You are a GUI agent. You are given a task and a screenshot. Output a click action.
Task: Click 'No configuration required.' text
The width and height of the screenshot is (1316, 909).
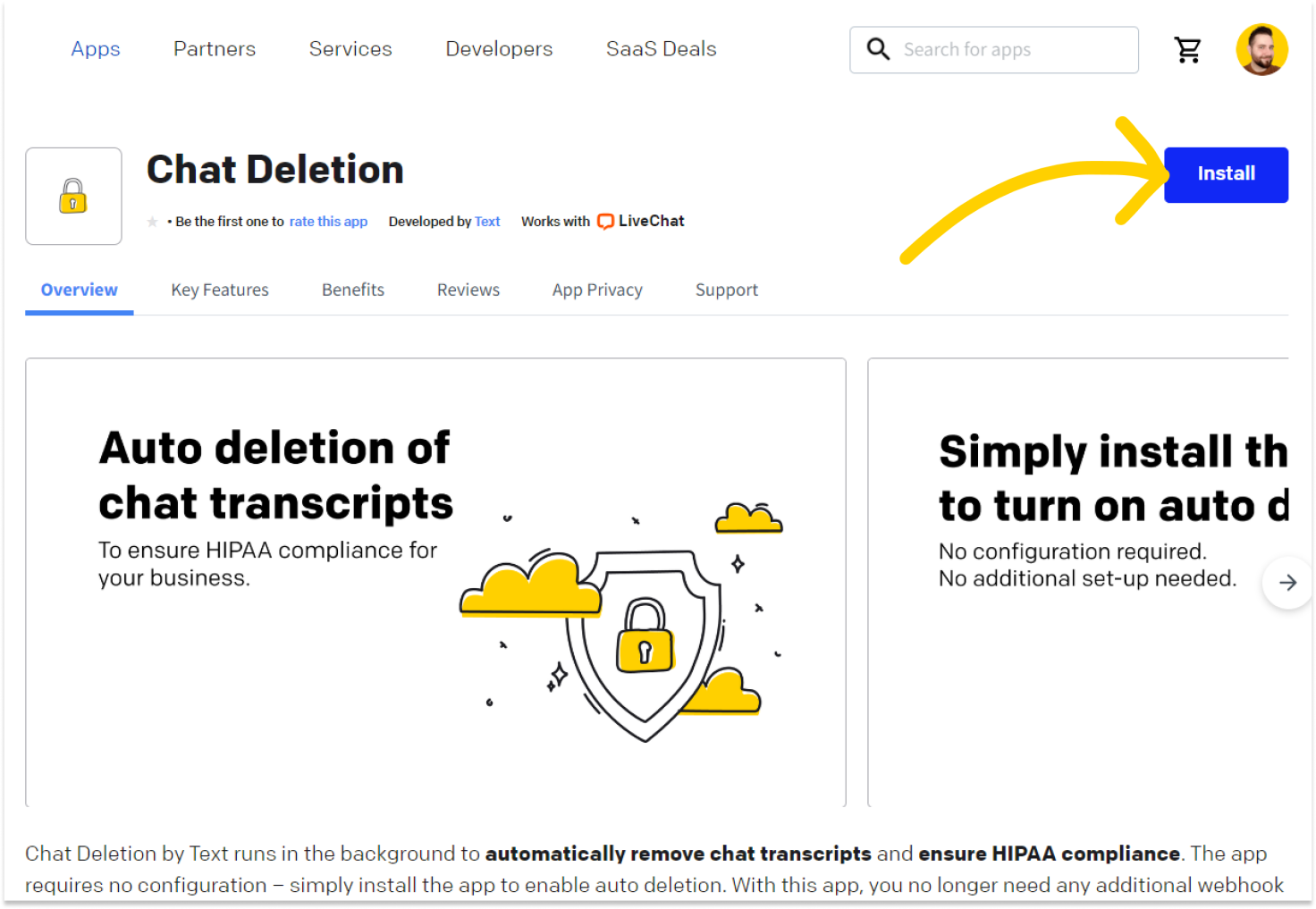pyautogui.click(x=1073, y=551)
